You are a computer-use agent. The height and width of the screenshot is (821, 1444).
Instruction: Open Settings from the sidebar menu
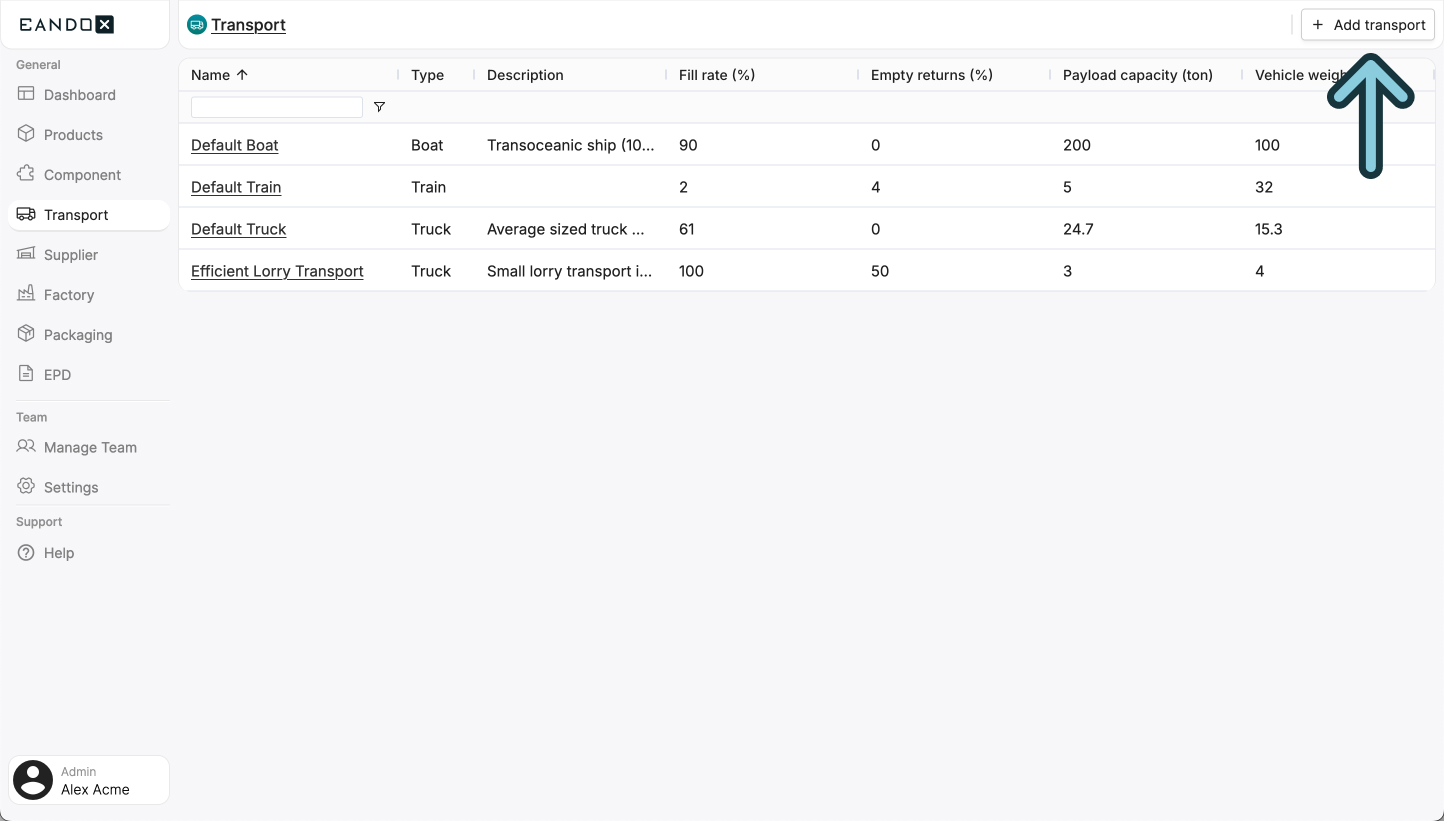pyautogui.click(x=70, y=487)
